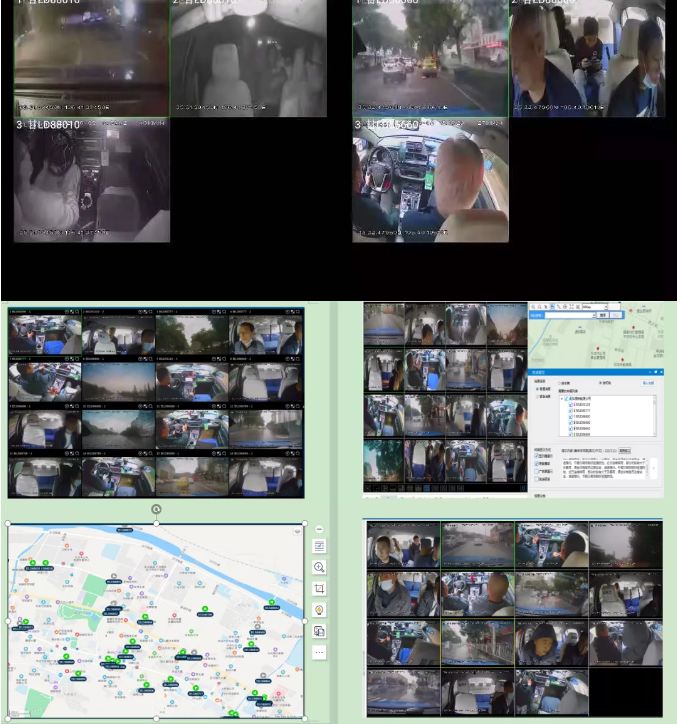Toggle the top checkbox at dialog bottom-left
The width and height of the screenshot is (677, 724).
click(537, 456)
